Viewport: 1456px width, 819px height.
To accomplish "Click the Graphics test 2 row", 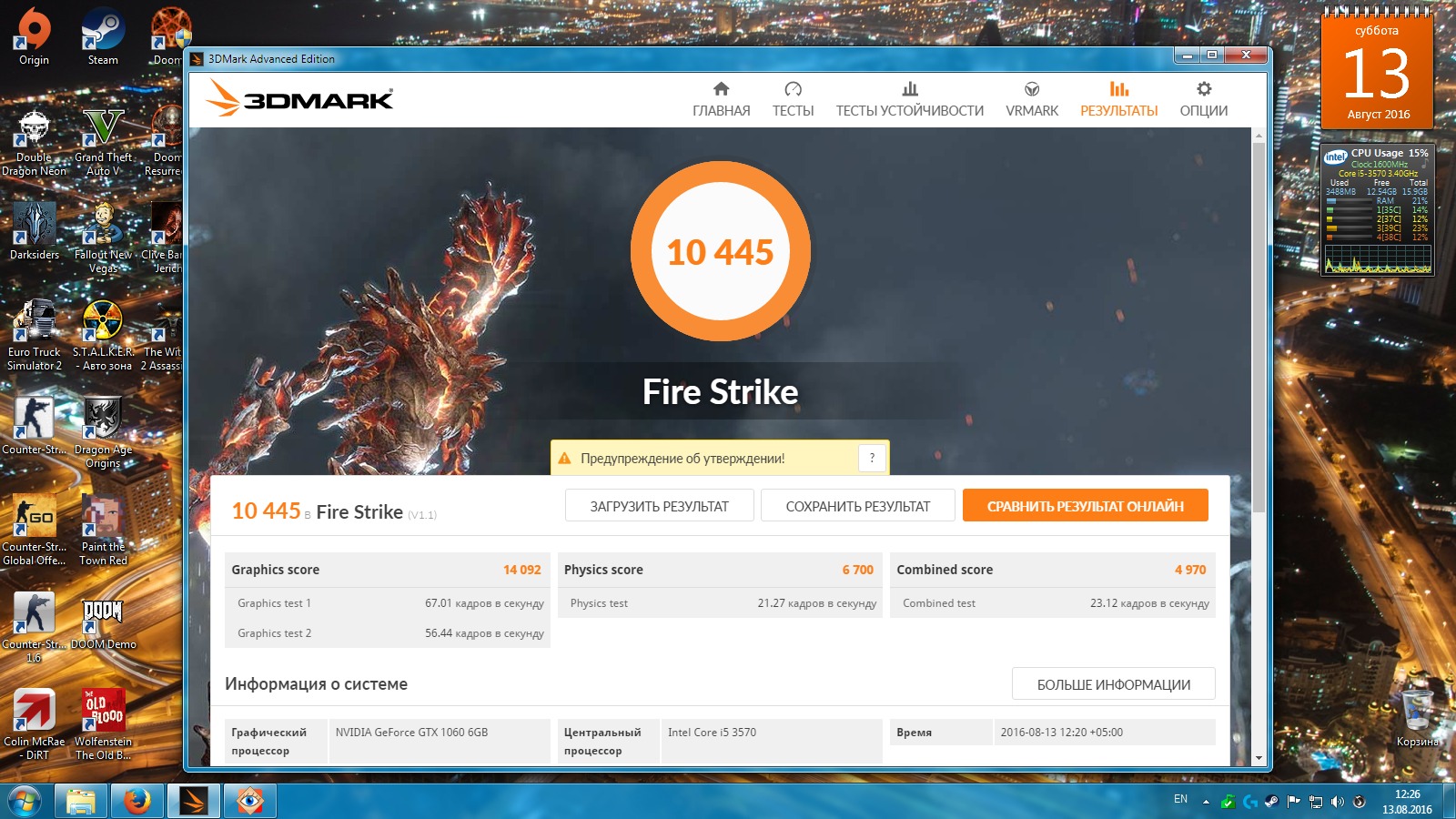I will (x=388, y=633).
